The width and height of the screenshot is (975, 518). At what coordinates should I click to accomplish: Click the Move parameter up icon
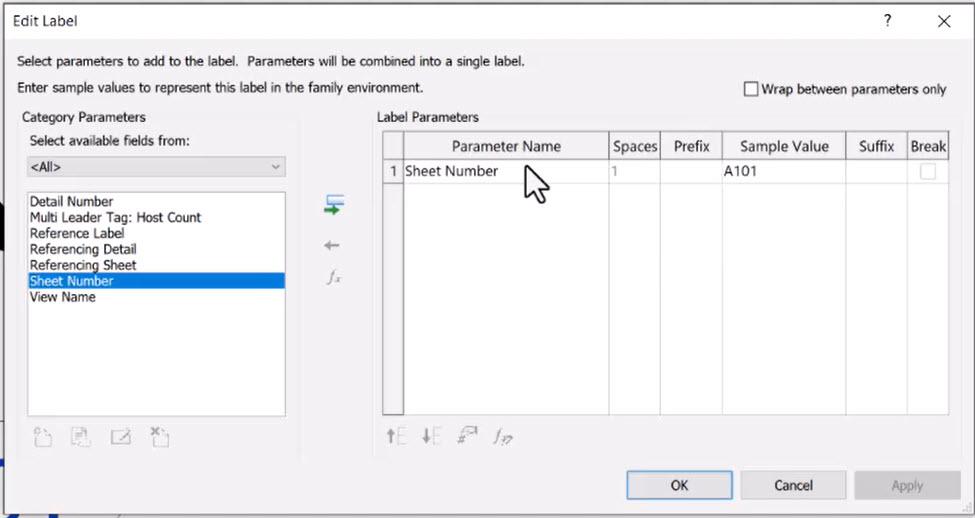coord(395,436)
